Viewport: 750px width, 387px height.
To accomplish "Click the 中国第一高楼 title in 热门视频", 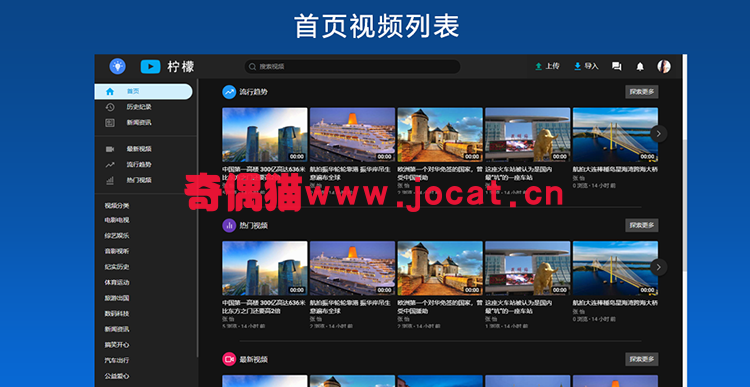I will [x=264, y=307].
